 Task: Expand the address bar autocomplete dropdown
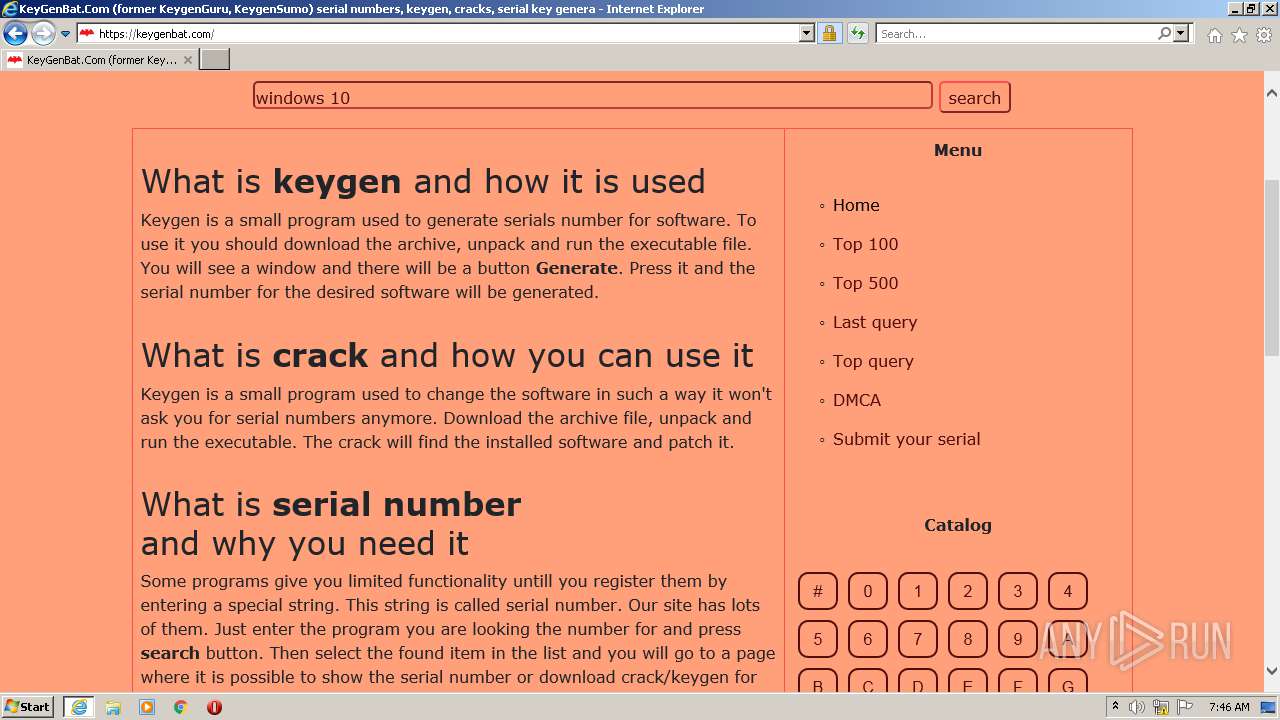tap(807, 34)
